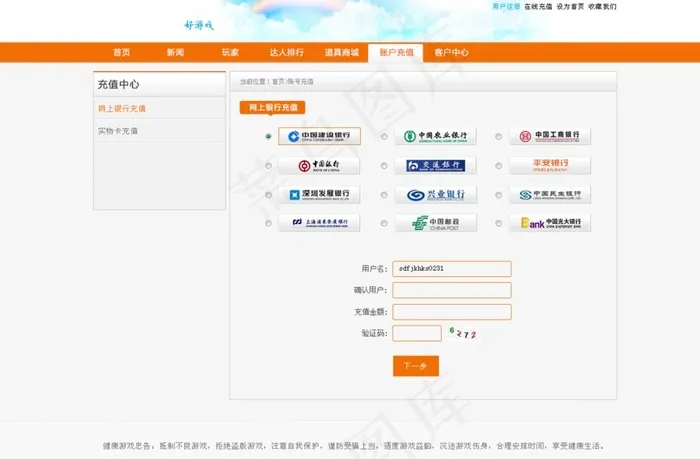Click the Agricultural Bank of China logo
700x459 pixels.
434,136
